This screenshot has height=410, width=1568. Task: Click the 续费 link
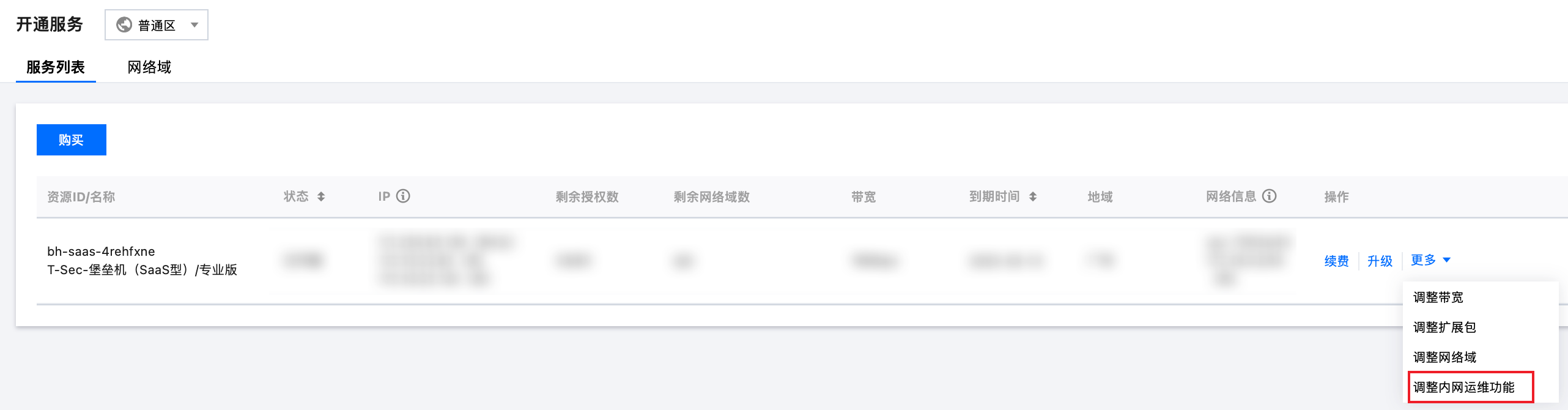tap(1336, 261)
